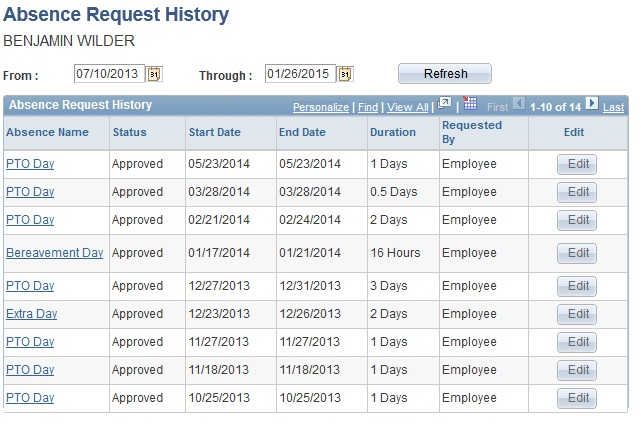
Task: Click the Find link in grid header
Action: point(368,107)
